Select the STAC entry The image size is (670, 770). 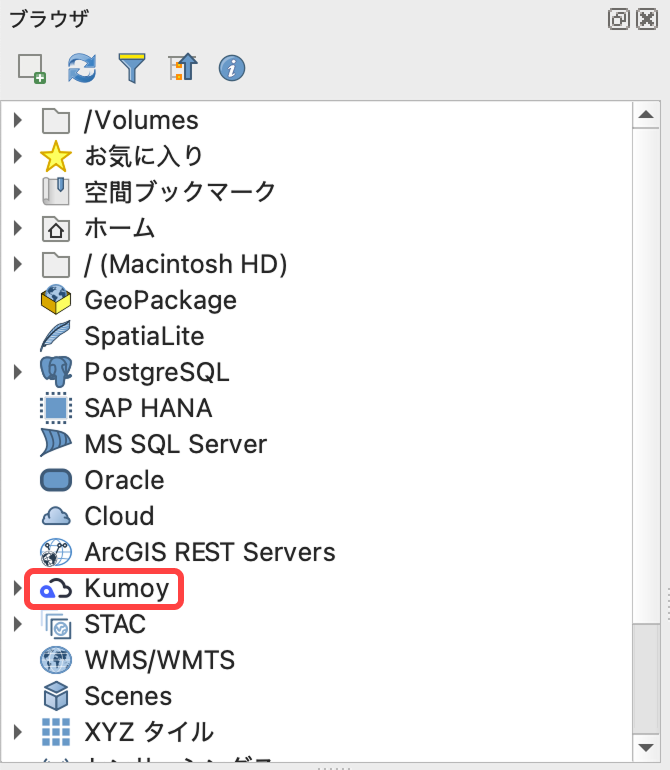[115, 625]
